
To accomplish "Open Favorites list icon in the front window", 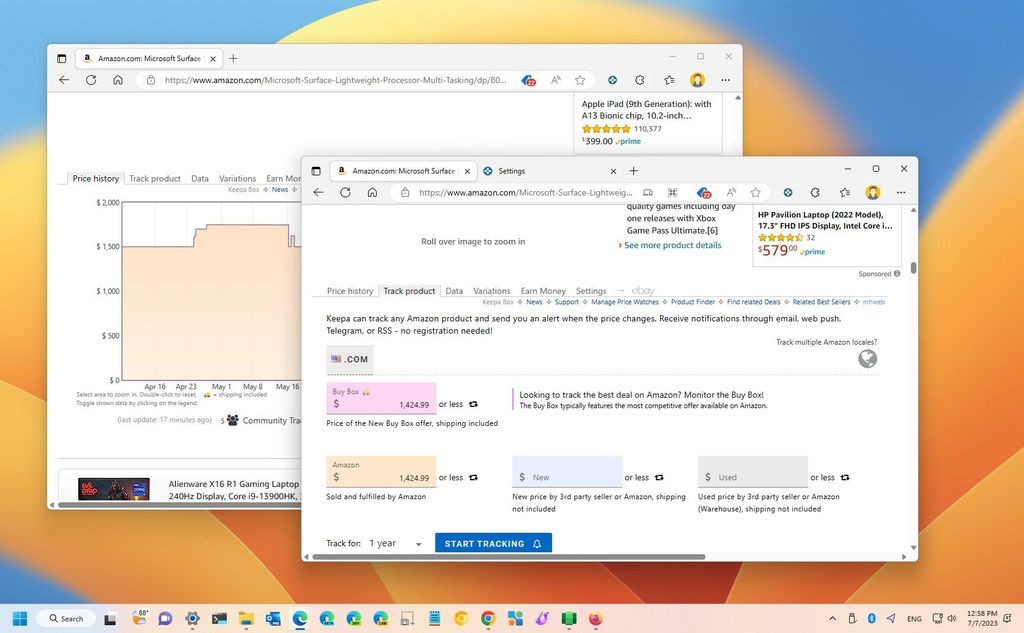I will point(844,192).
